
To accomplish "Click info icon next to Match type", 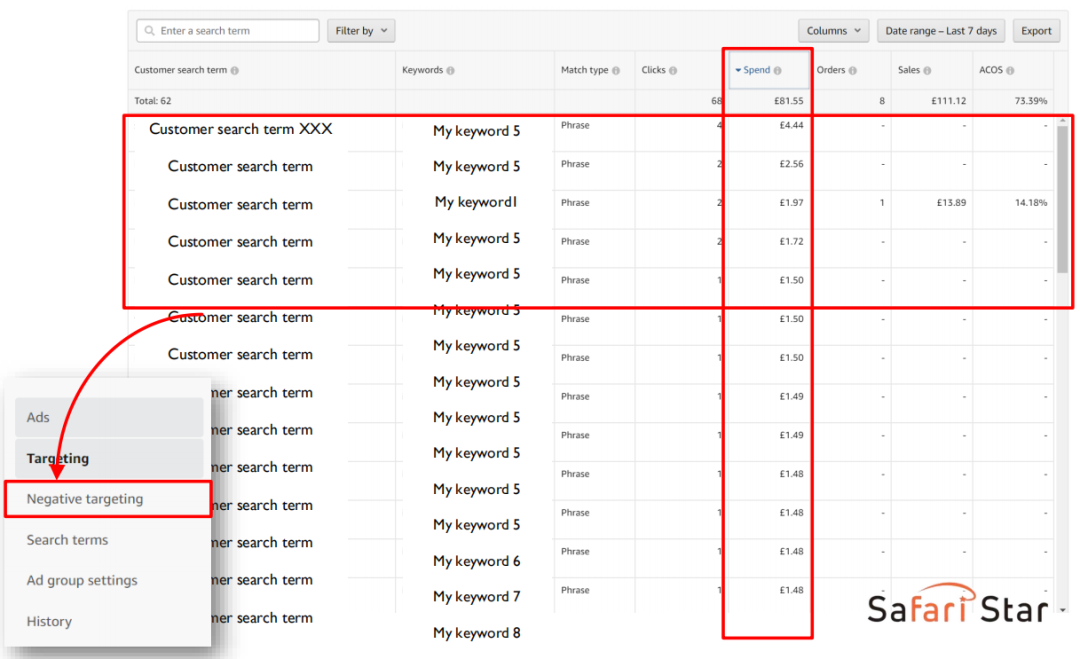I will (616, 71).
